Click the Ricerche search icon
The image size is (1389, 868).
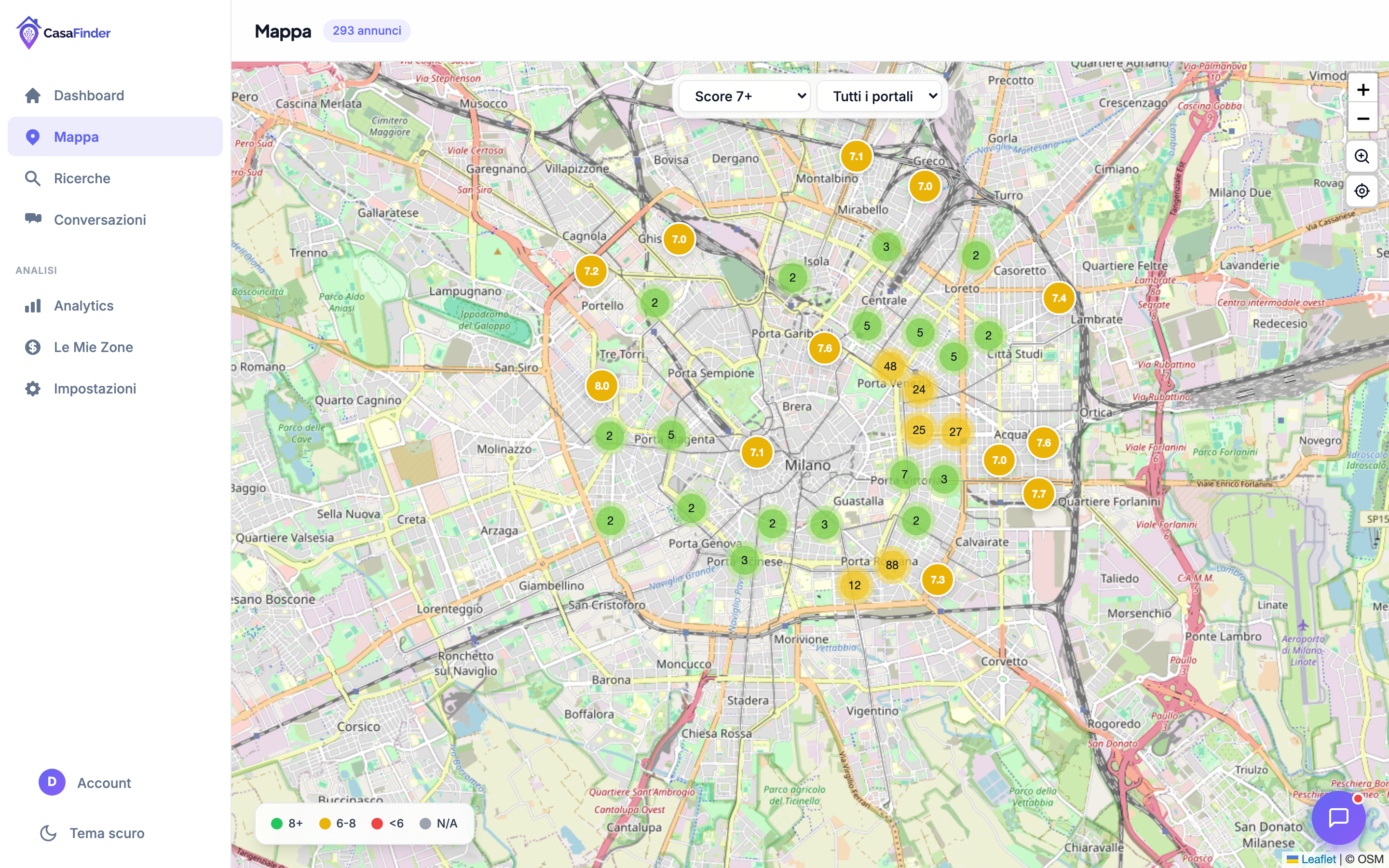tap(33, 178)
